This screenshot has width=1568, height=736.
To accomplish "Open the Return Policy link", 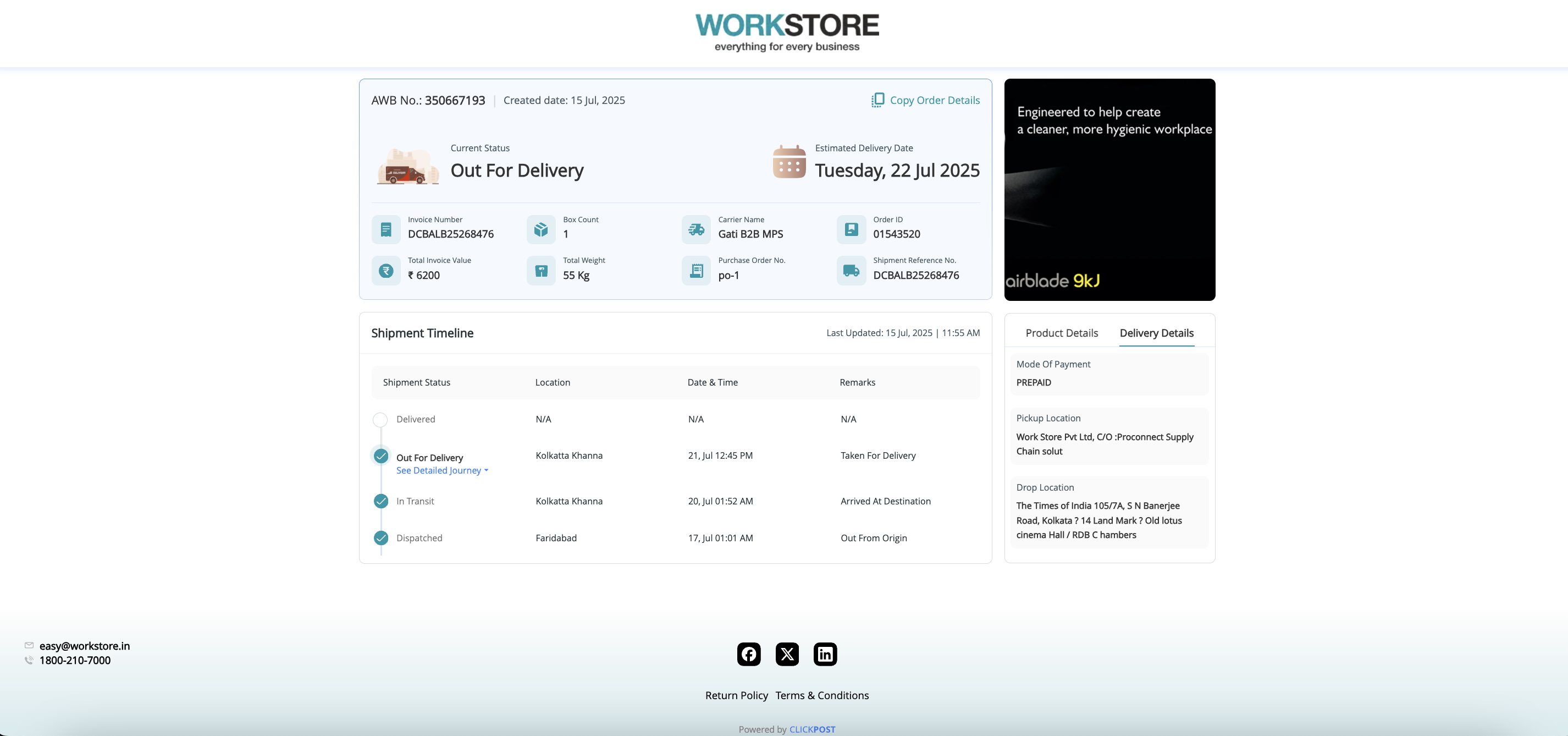I will [x=737, y=695].
